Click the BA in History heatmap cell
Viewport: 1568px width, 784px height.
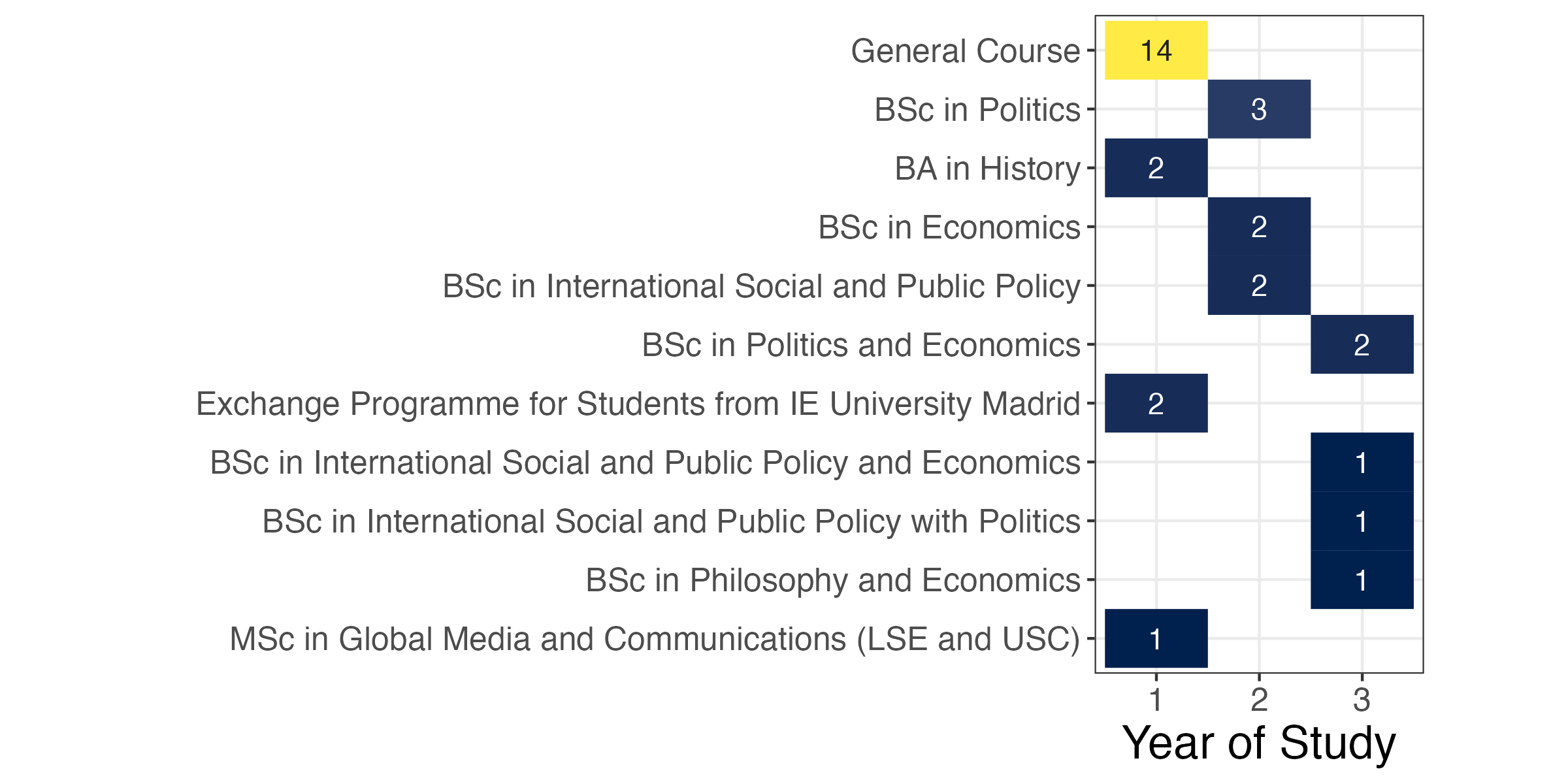(1156, 168)
